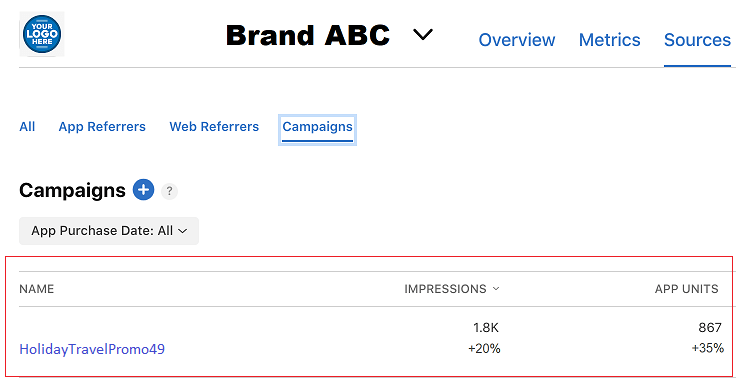Open the App Purchase Date: All dropdown
736x389 pixels.
pyautogui.click(x=109, y=231)
